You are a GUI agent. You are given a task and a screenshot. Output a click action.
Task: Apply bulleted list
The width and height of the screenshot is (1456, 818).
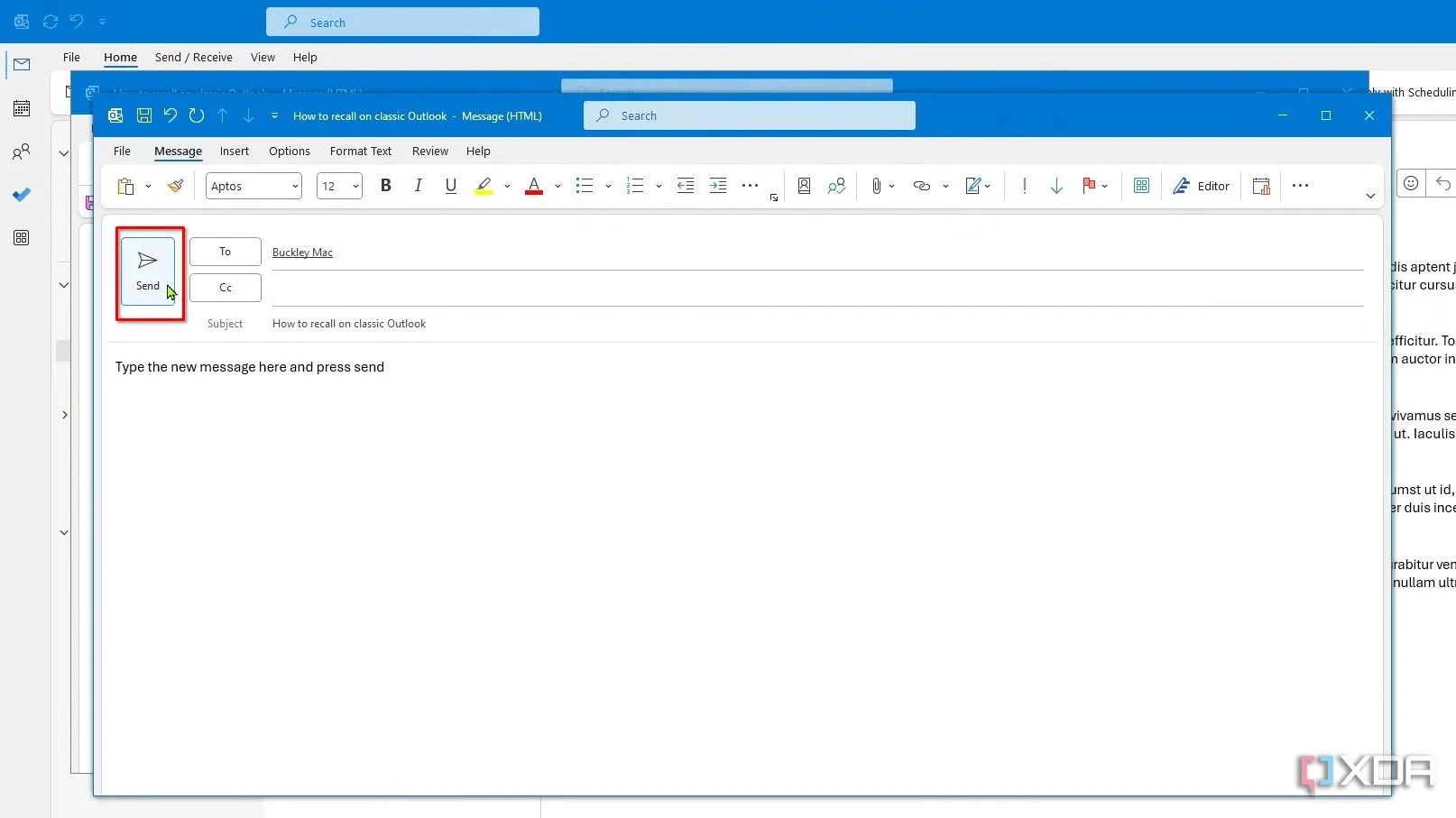pyautogui.click(x=585, y=186)
